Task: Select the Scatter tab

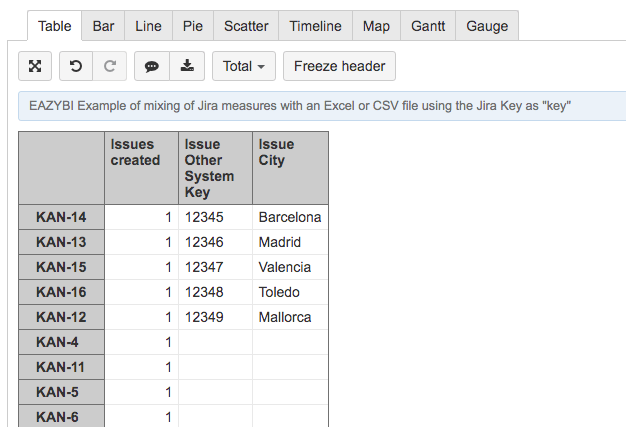Action: [246, 26]
